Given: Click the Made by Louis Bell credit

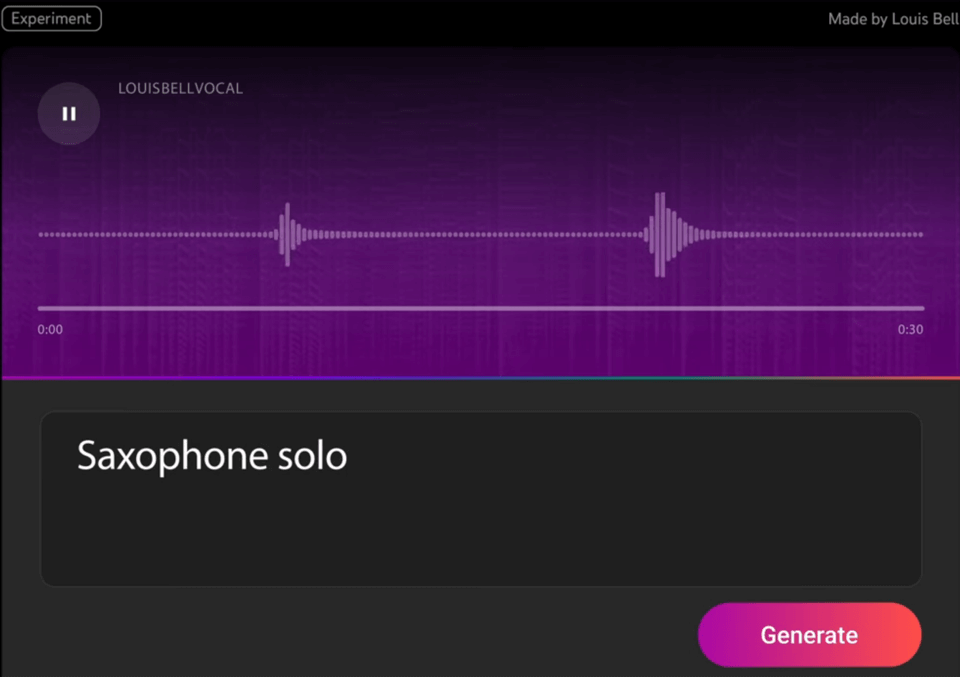Looking at the screenshot, I should [892, 18].
